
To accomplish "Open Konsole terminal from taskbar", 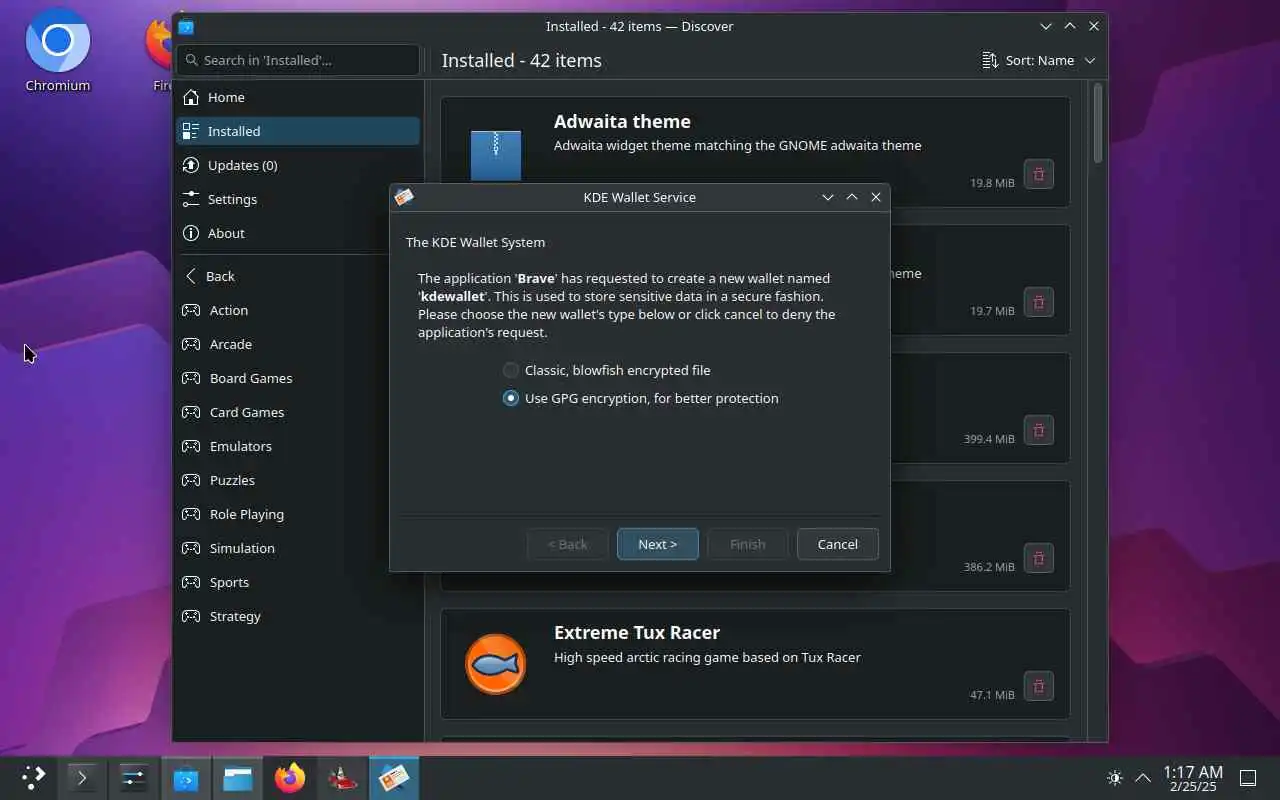I will click(x=82, y=777).
